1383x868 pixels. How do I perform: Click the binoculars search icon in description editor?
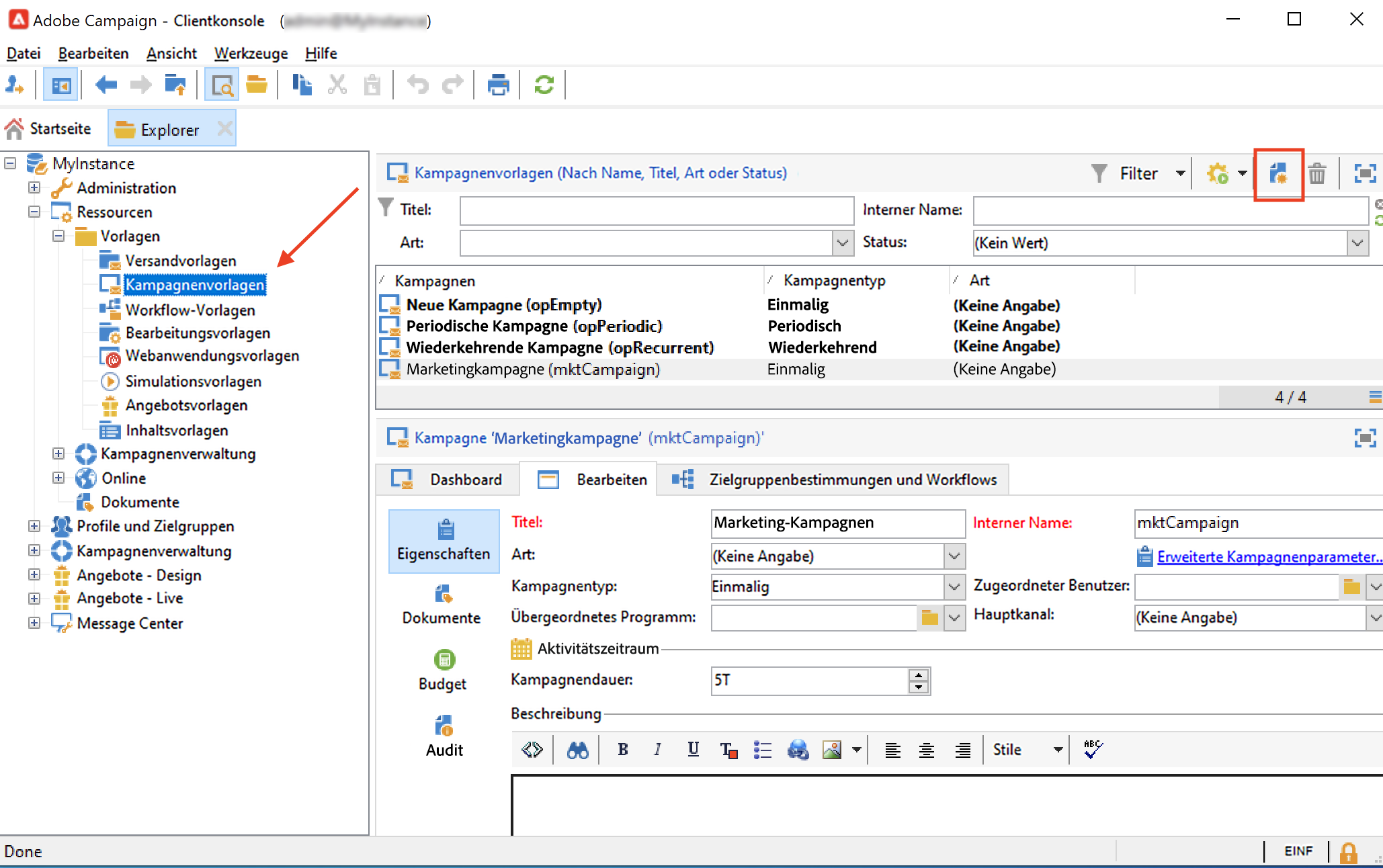pos(577,750)
